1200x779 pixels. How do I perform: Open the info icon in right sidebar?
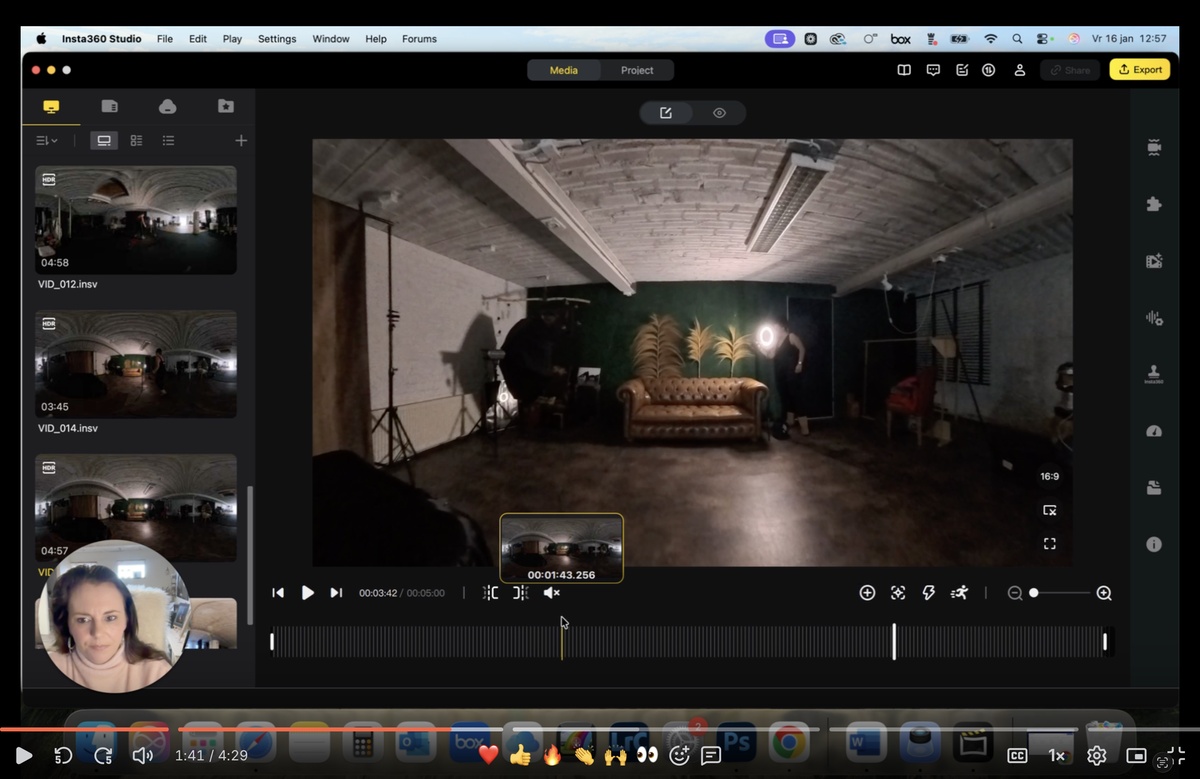pyautogui.click(x=1154, y=545)
